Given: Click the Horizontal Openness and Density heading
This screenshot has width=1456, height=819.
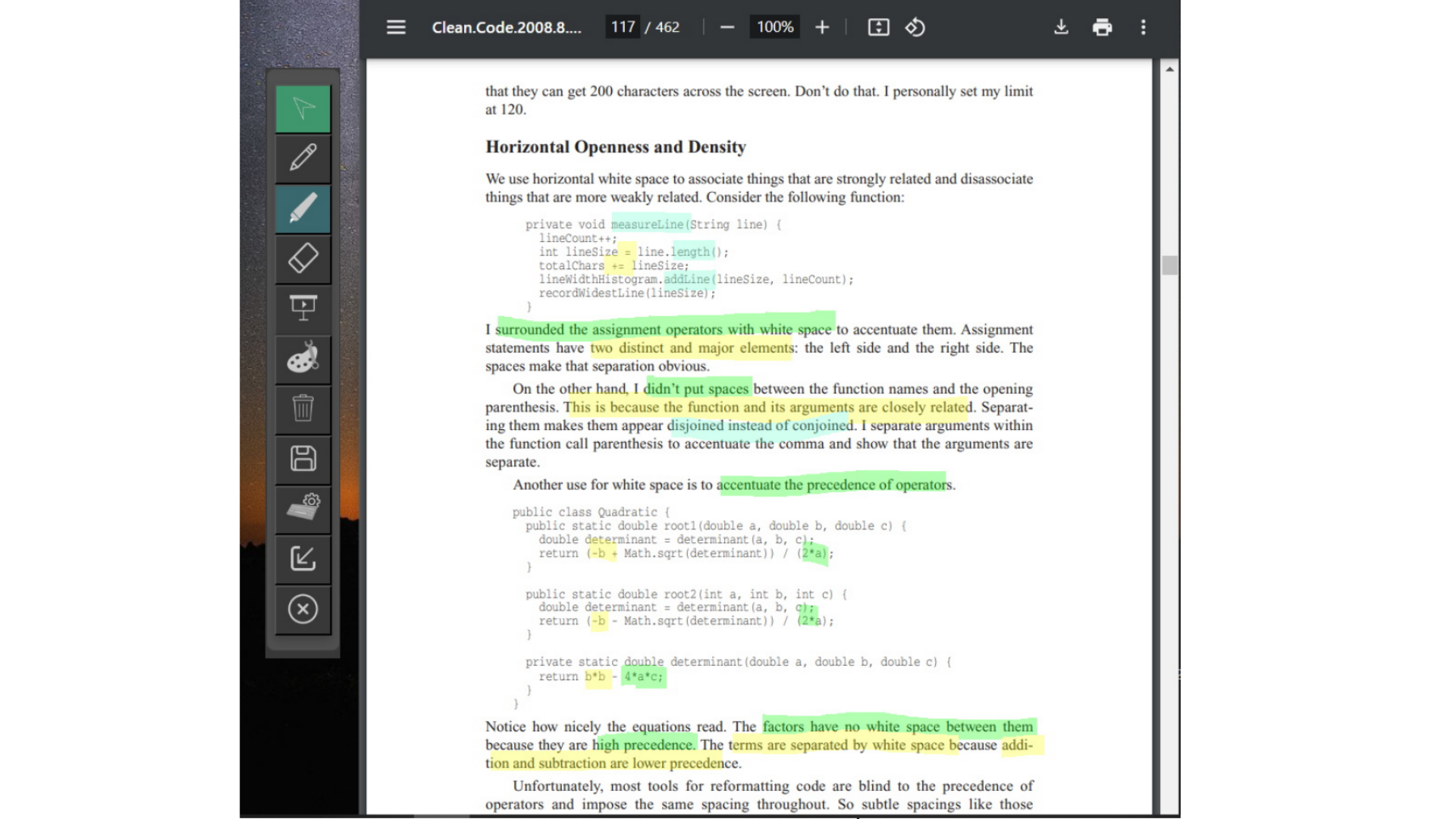Looking at the screenshot, I should point(616,147).
